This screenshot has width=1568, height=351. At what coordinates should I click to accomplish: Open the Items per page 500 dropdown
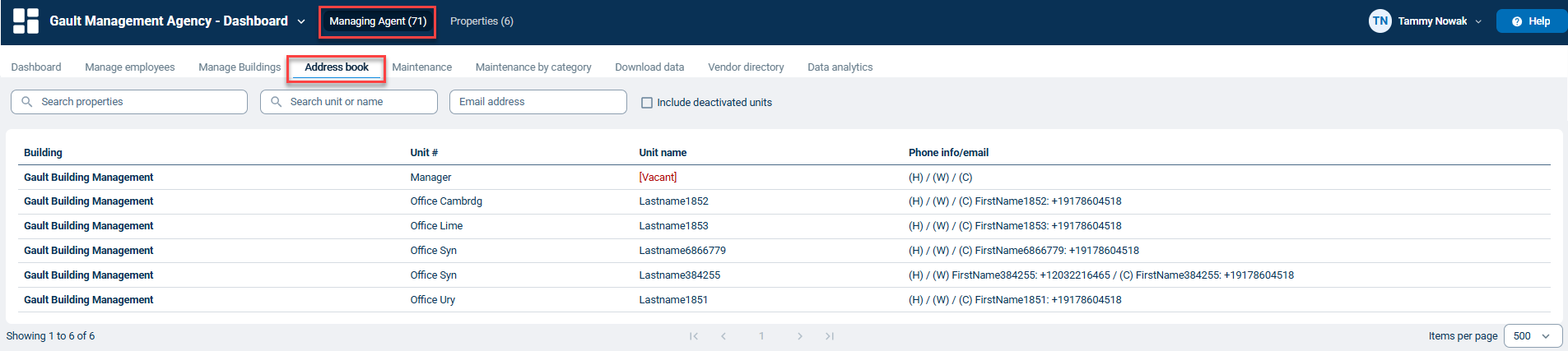click(1533, 336)
